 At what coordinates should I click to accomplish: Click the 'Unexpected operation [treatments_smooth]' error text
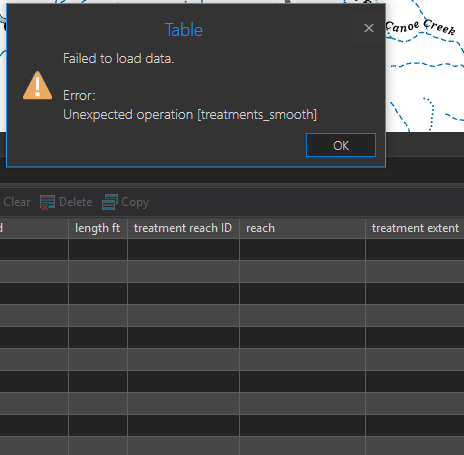[x=190, y=115]
